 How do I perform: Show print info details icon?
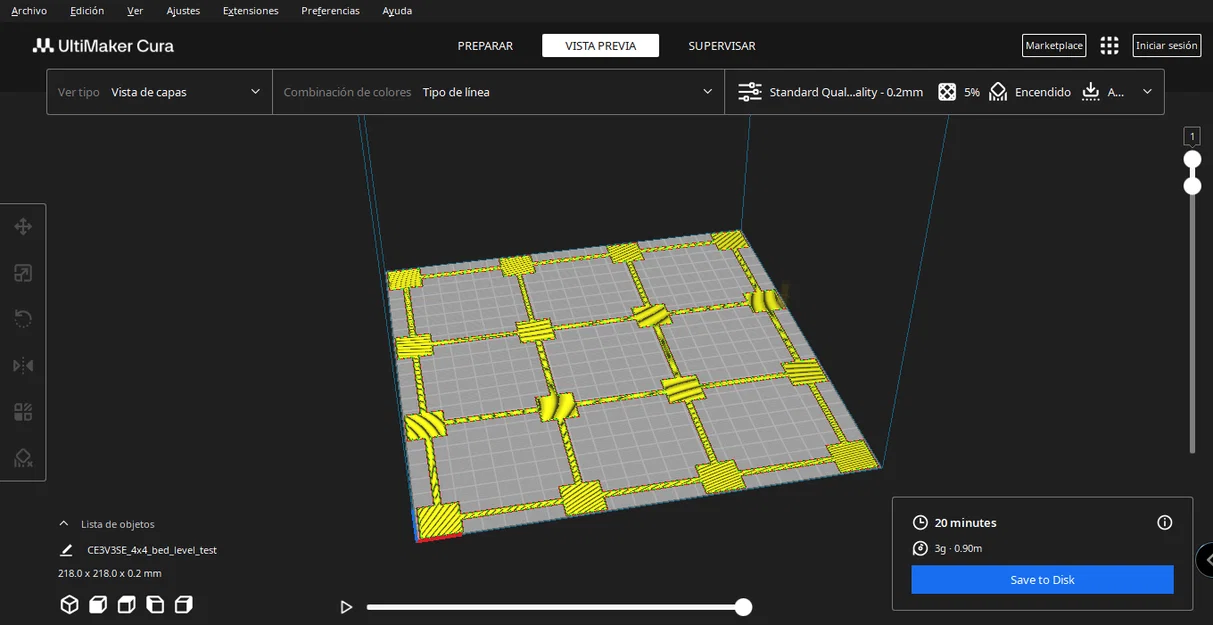point(1164,522)
